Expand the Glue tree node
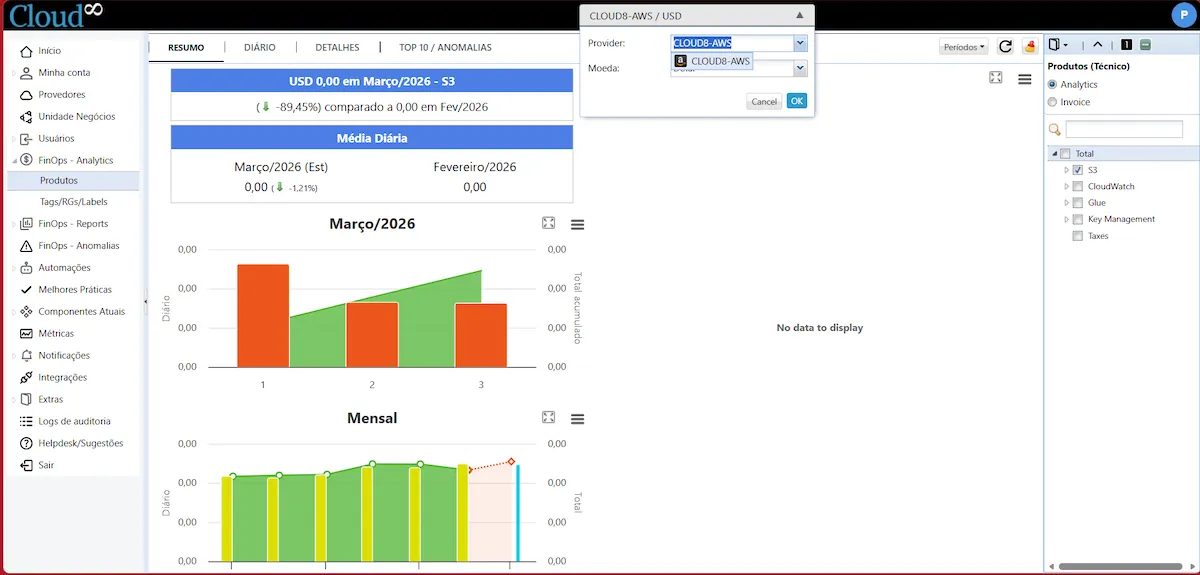Viewport: 1200px width, 575px height. [x=1066, y=203]
